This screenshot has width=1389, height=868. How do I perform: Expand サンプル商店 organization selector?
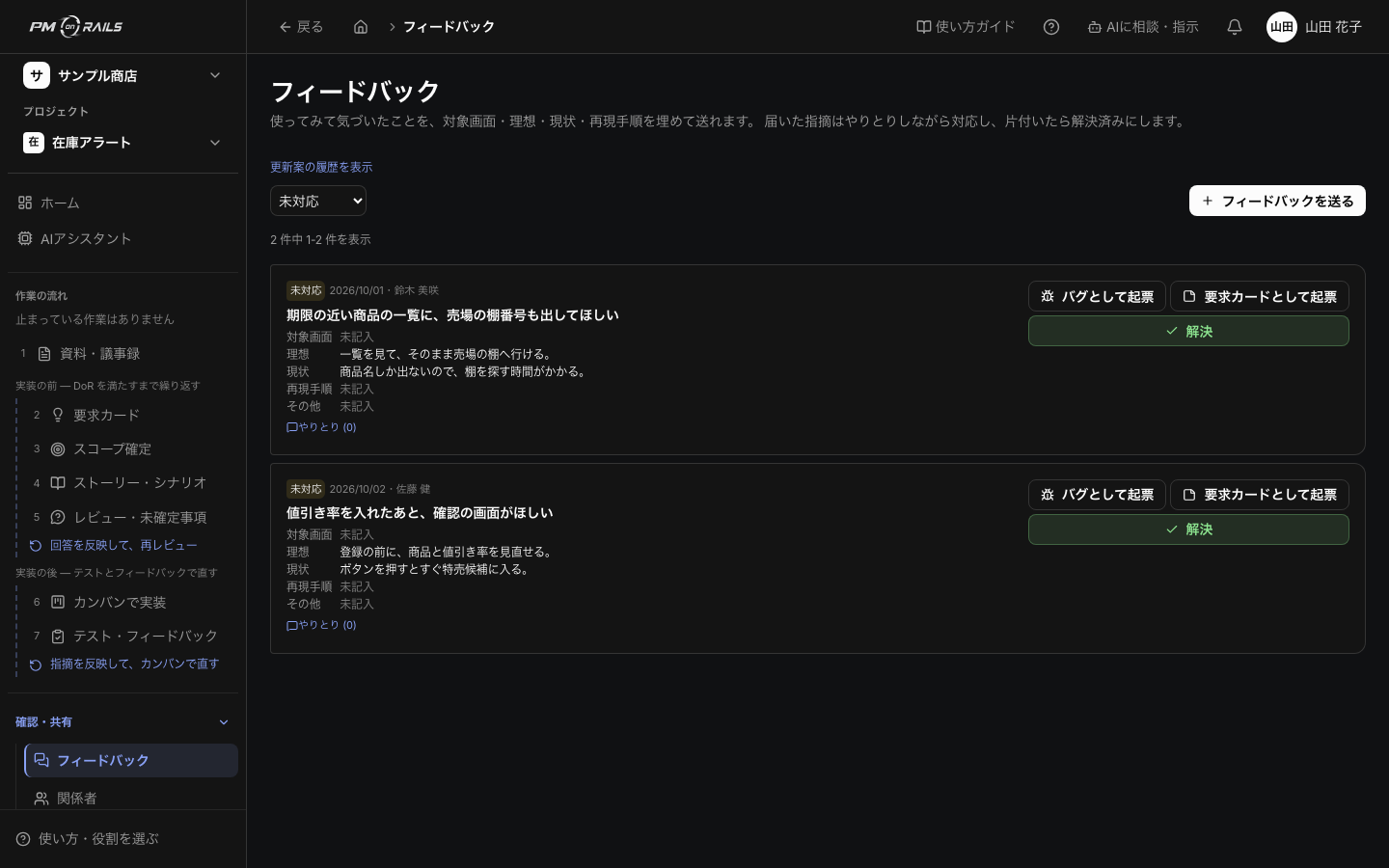pos(123,75)
